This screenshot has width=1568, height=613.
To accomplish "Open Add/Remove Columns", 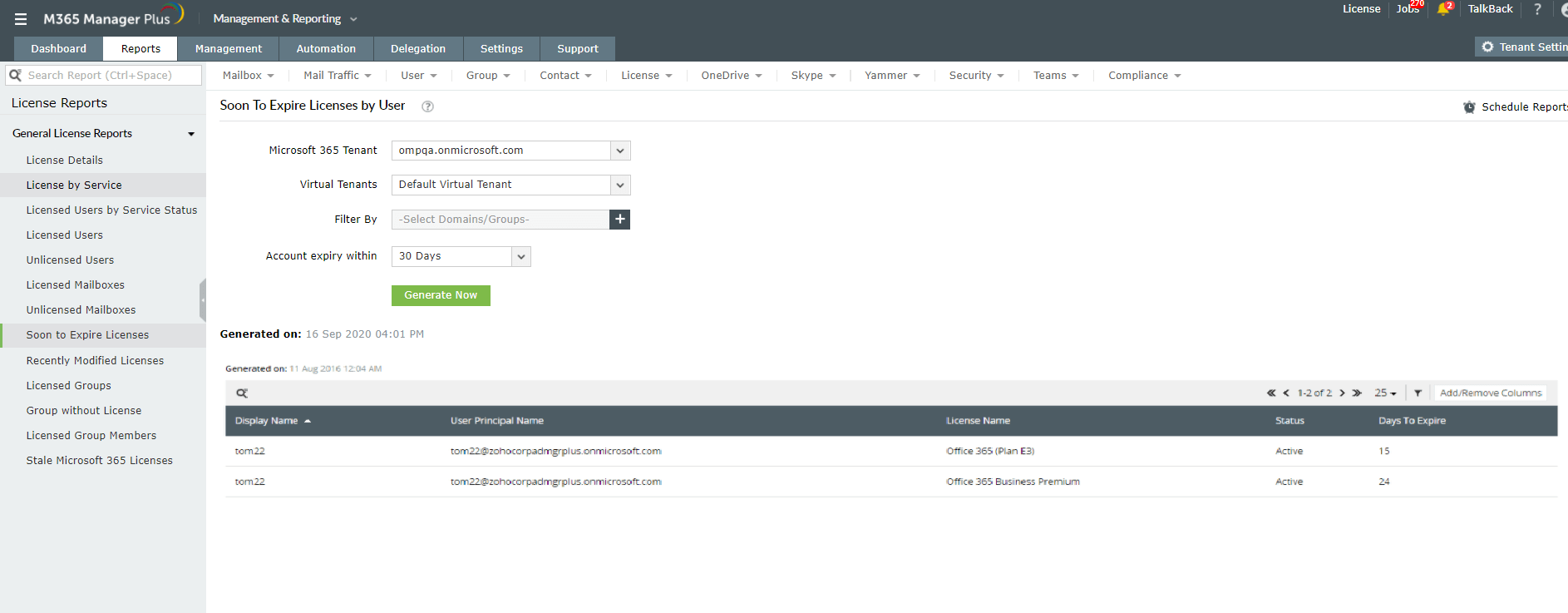I will point(1491,393).
